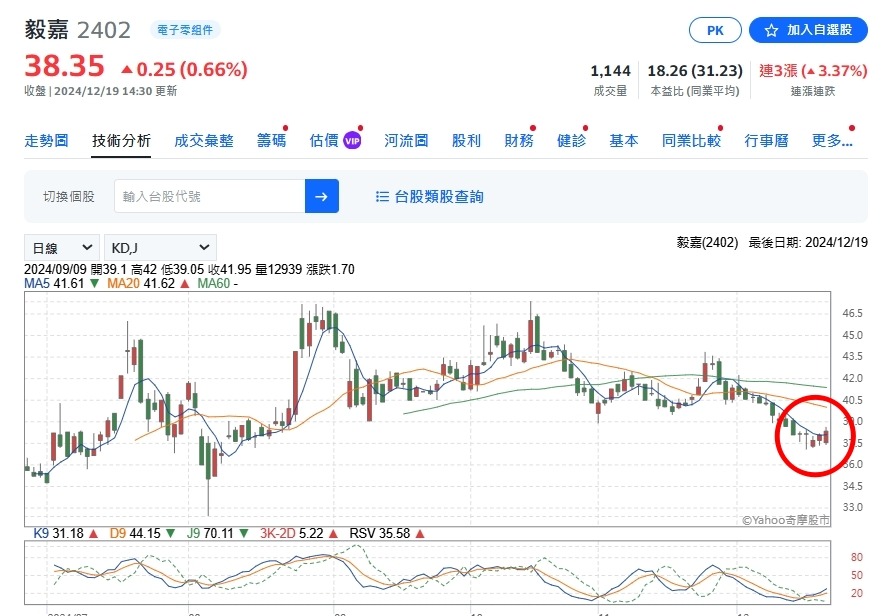Viewport: 881px width, 616px height.
Task: Go to the 河流圖 tab
Action: (x=406, y=141)
